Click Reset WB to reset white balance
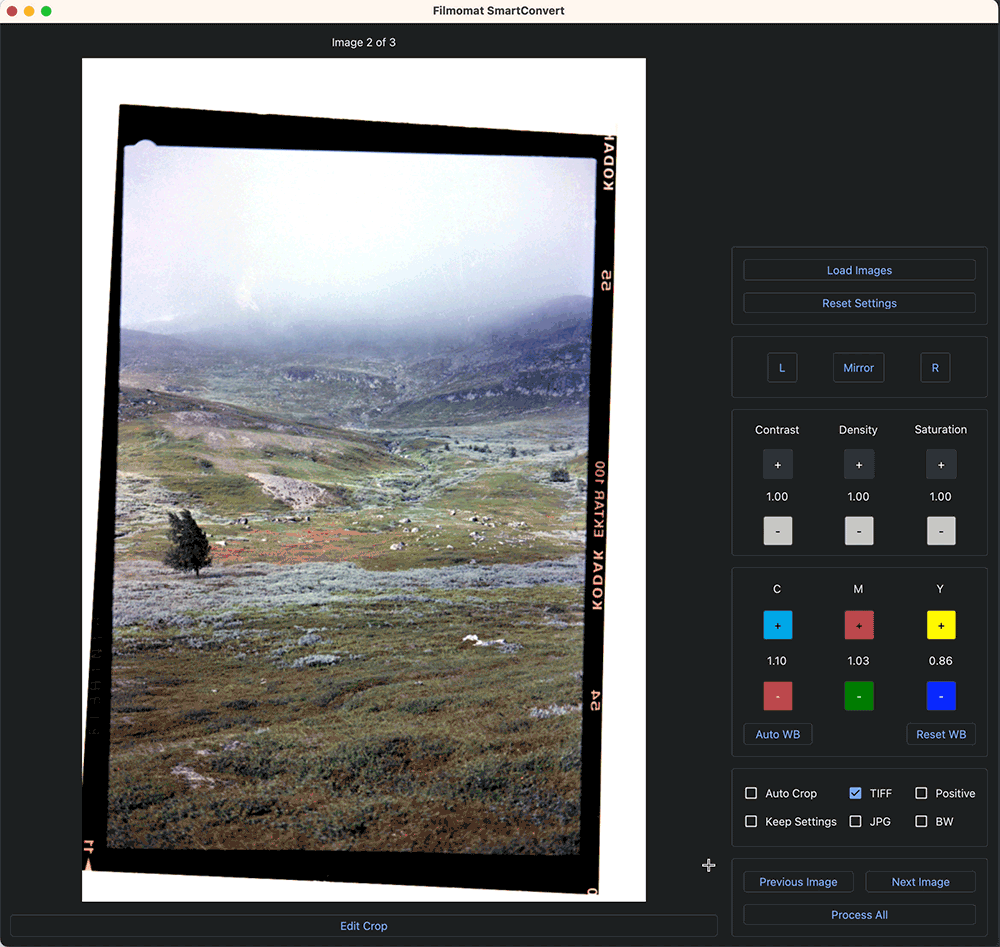This screenshot has width=1000, height=947. tap(940, 734)
